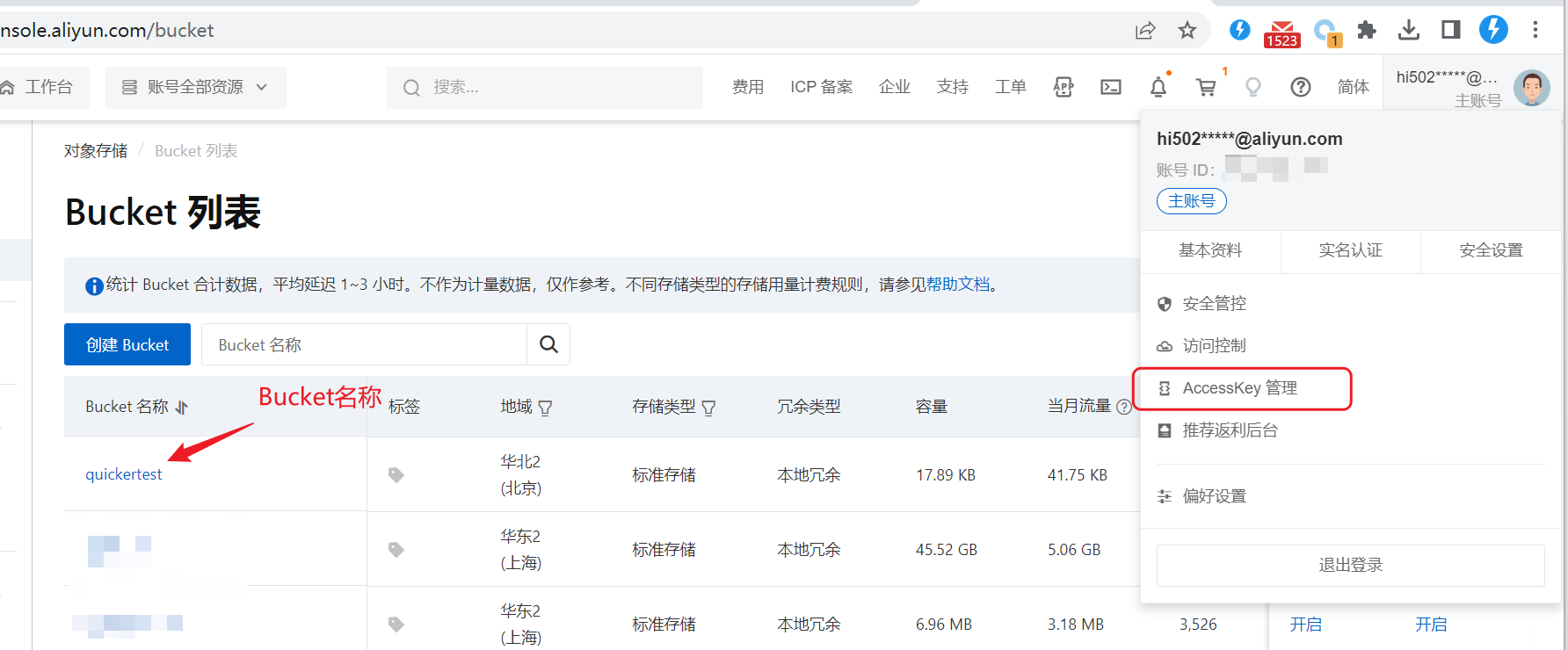The width and height of the screenshot is (1568, 650).
Task: Click the share page icon in address bar
Action: pos(1144,31)
